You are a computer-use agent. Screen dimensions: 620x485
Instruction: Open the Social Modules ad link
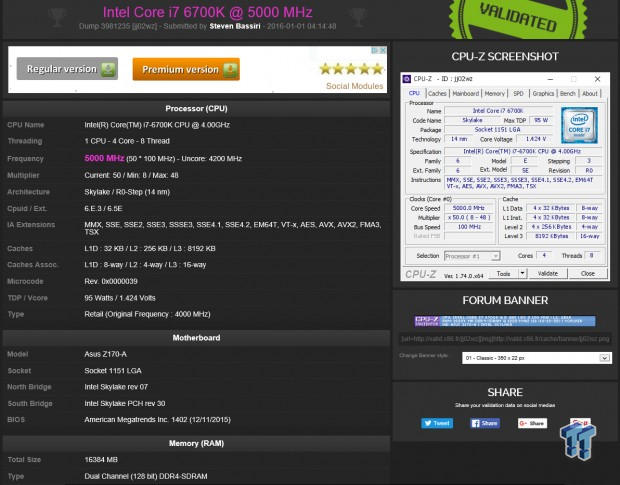354,86
